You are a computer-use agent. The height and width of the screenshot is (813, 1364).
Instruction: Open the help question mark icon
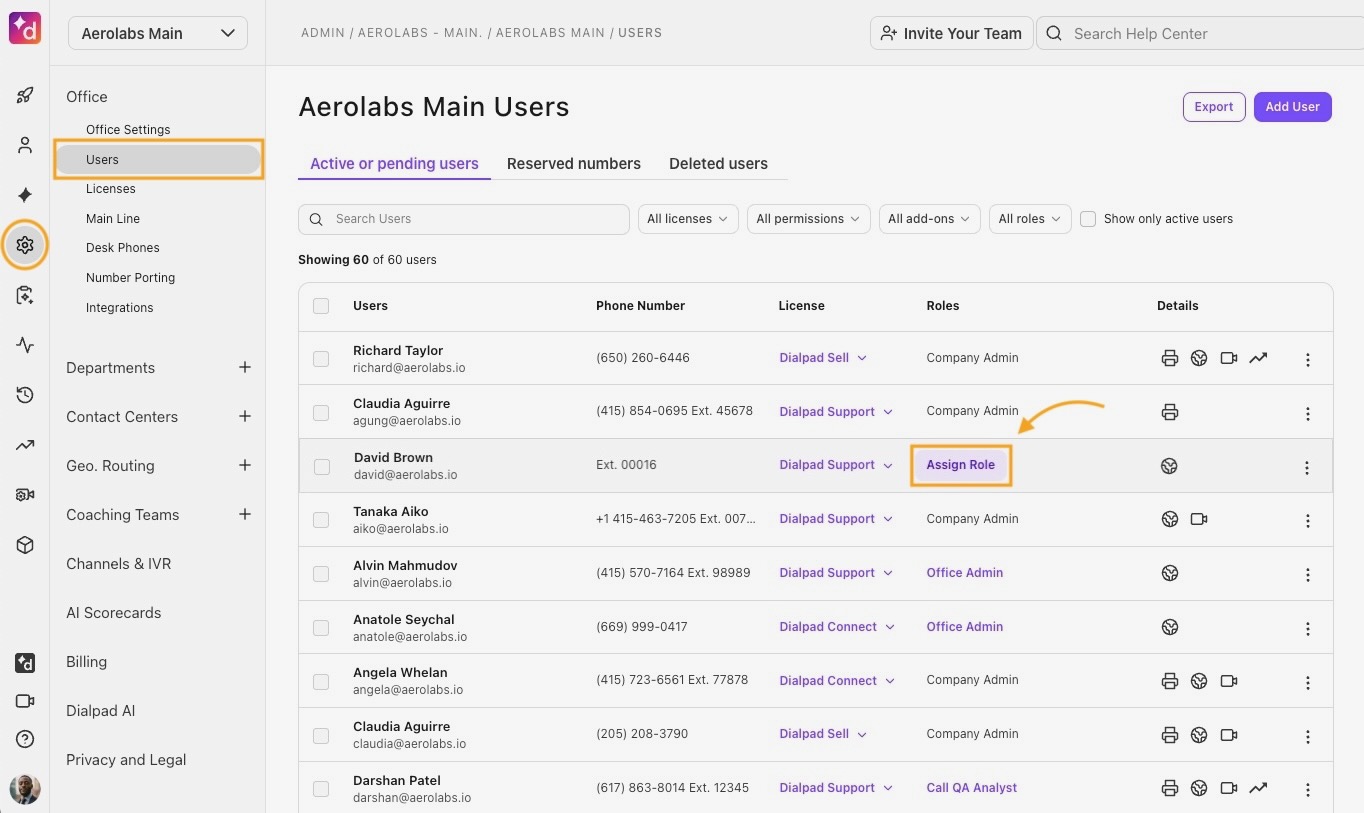coord(25,740)
